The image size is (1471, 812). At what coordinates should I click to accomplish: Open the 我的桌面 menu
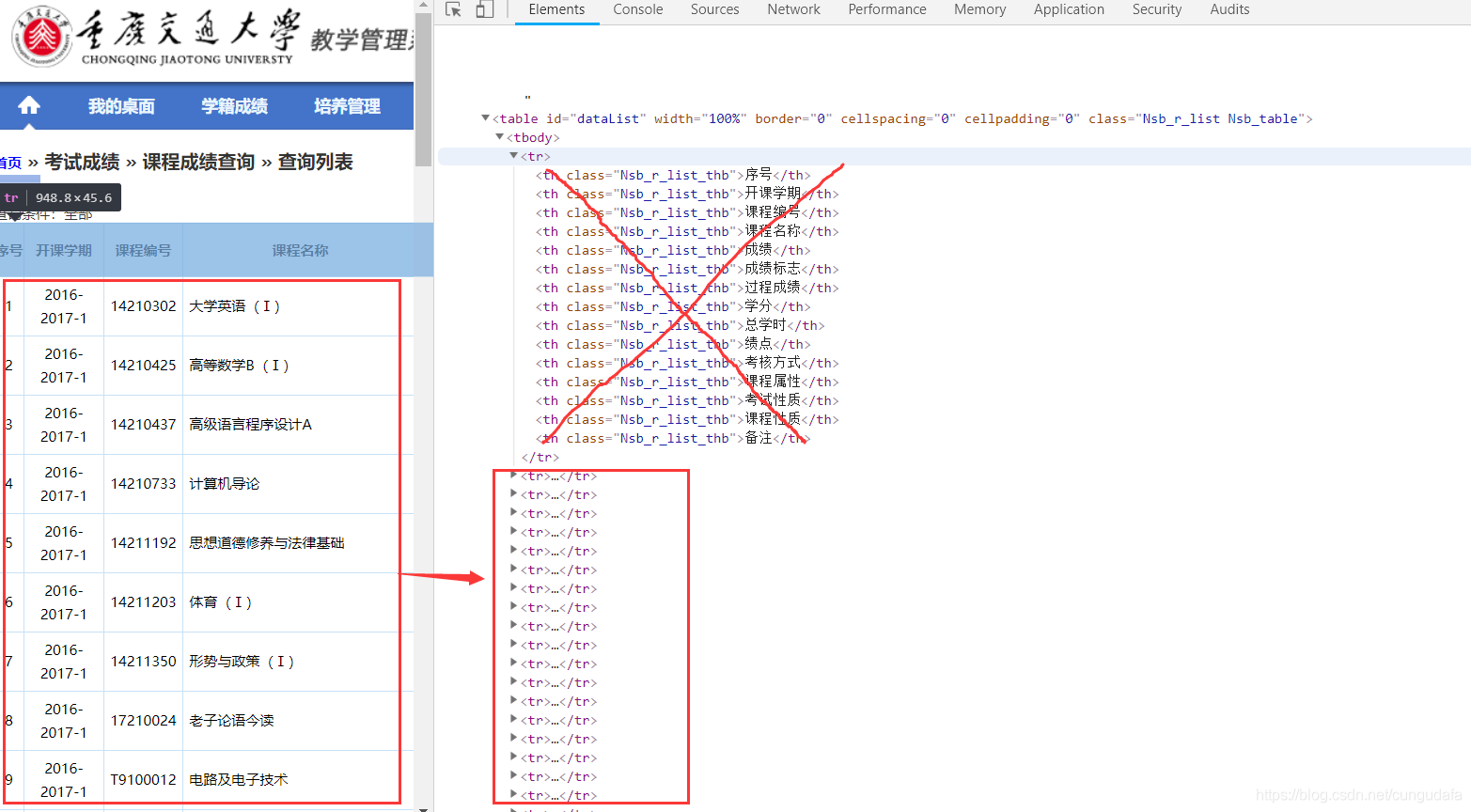[x=121, y=106]
